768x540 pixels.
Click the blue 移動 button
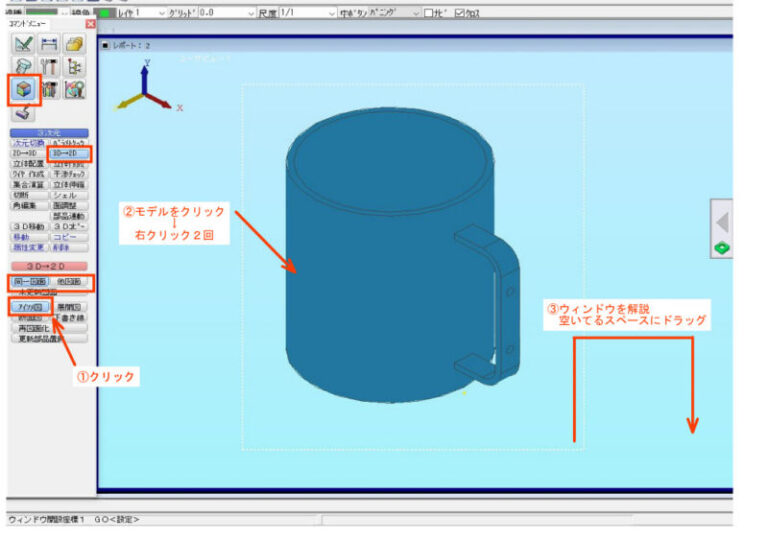pyautogui.click(x=29, y=237)
